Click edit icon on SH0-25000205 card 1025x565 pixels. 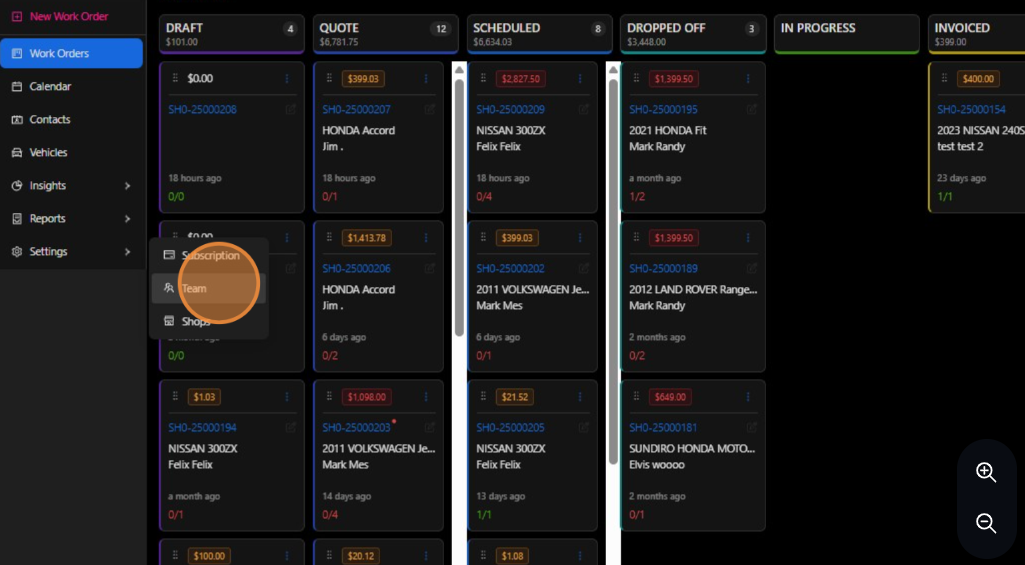[584, 428]
